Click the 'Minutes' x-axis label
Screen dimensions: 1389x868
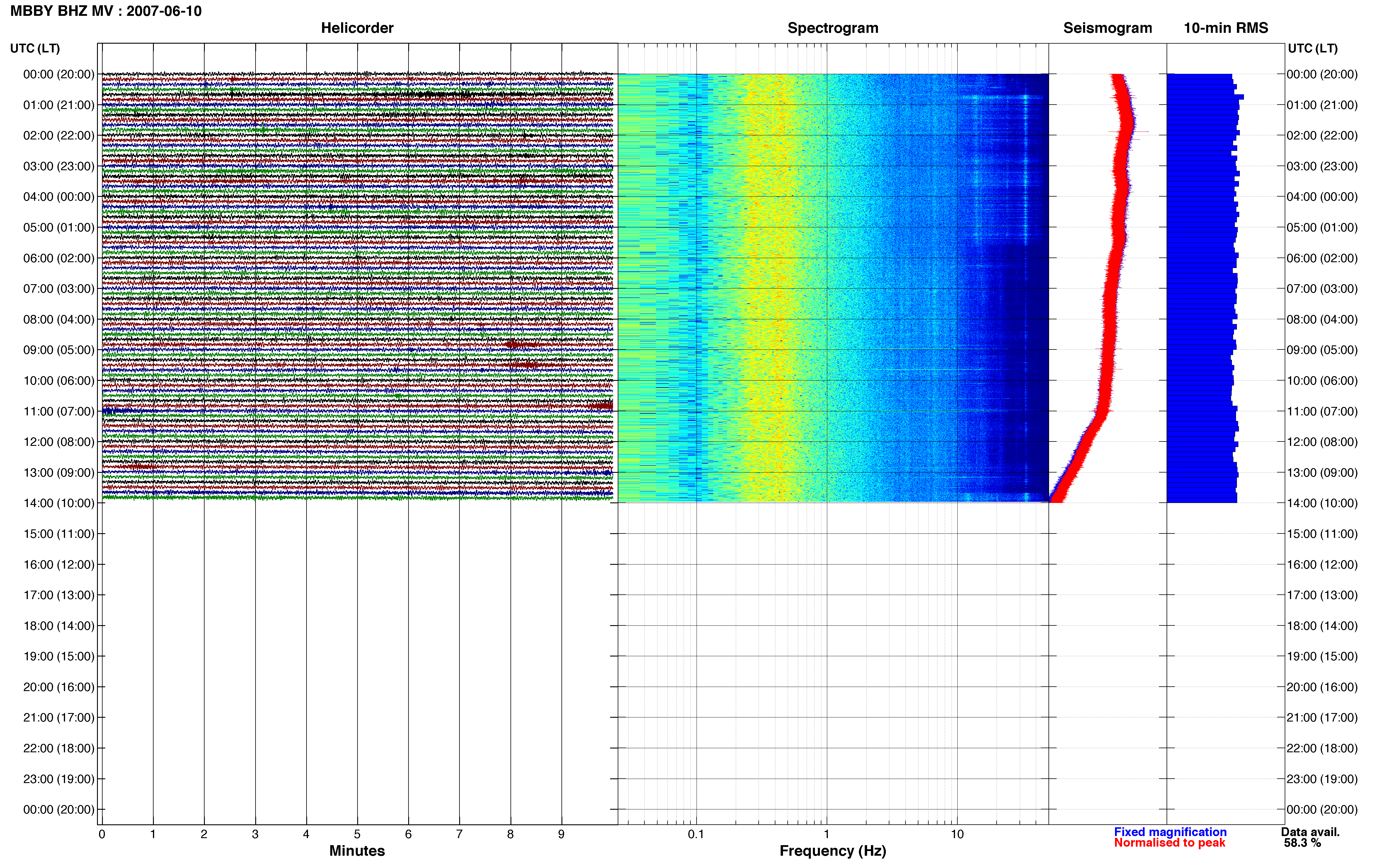pyautogui.click(x=357, y=851)
